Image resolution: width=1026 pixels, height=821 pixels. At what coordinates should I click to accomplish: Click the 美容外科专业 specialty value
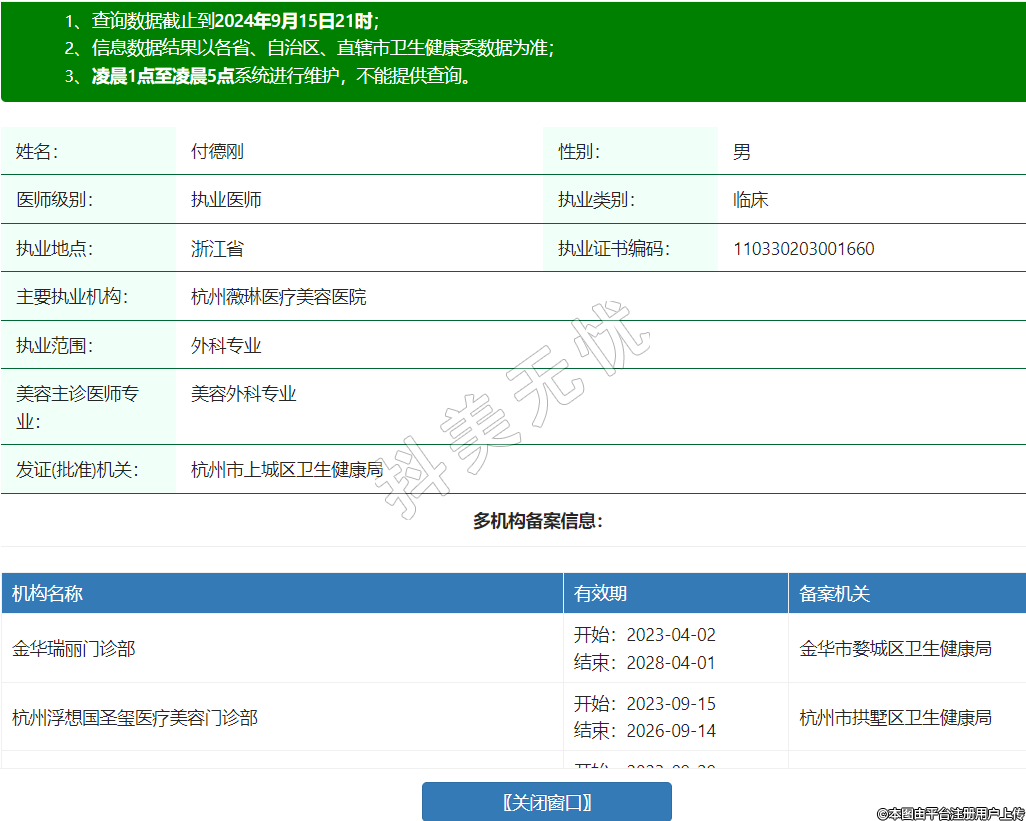tap(244, 394)
